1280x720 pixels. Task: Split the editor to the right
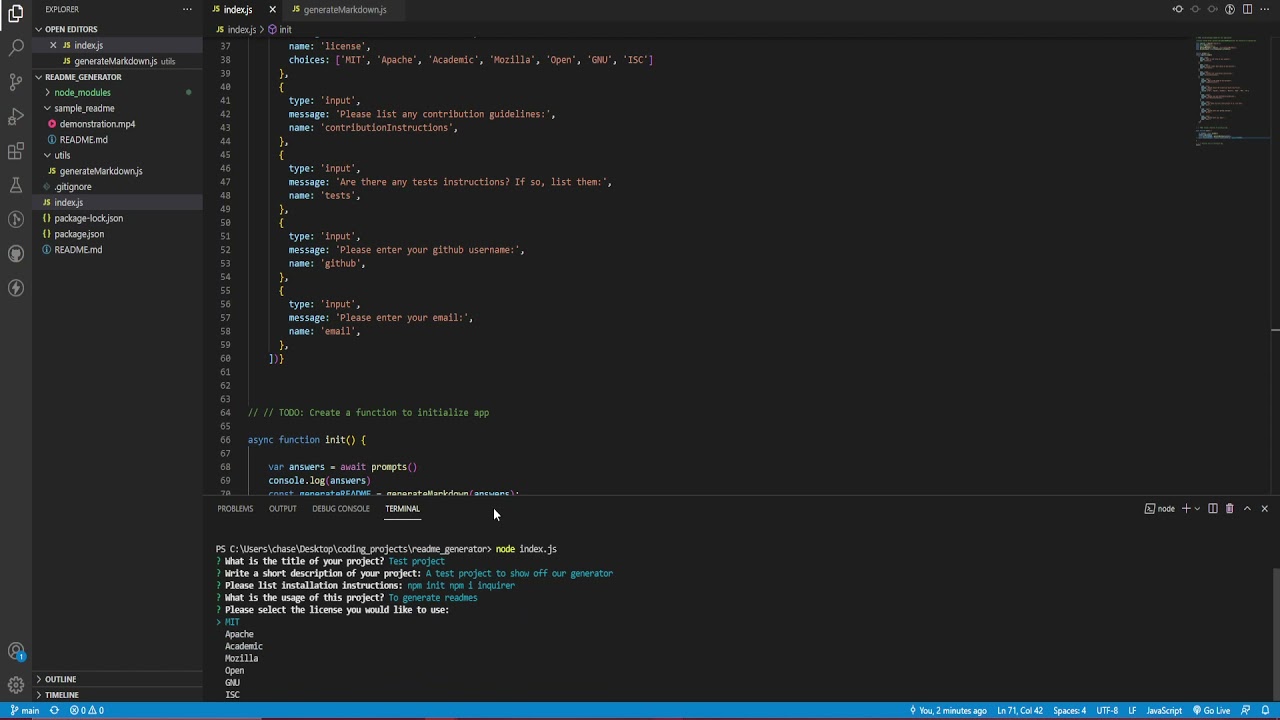[x=1247, y=9]
